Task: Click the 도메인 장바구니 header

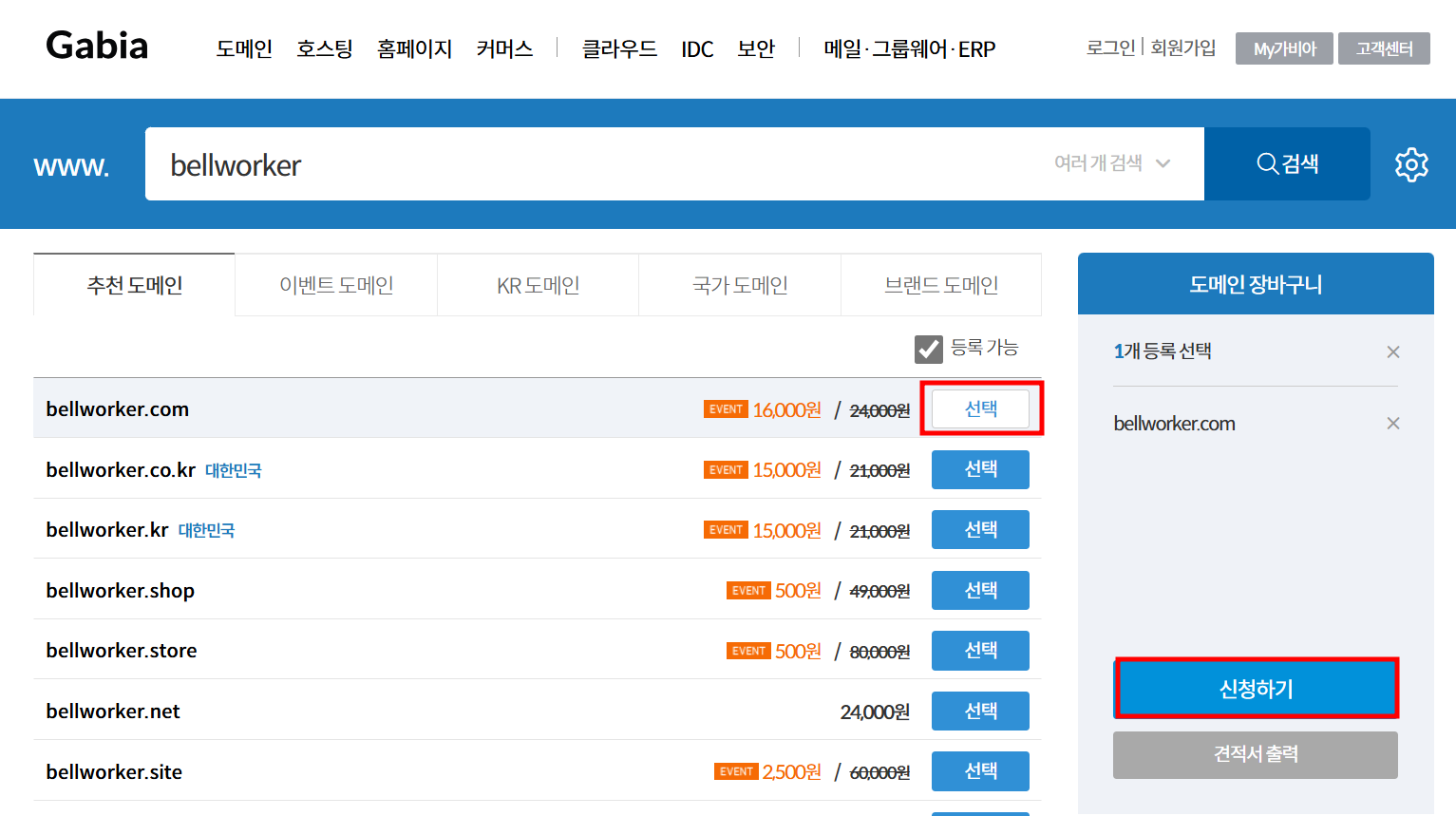Action: click(1256, 284)
